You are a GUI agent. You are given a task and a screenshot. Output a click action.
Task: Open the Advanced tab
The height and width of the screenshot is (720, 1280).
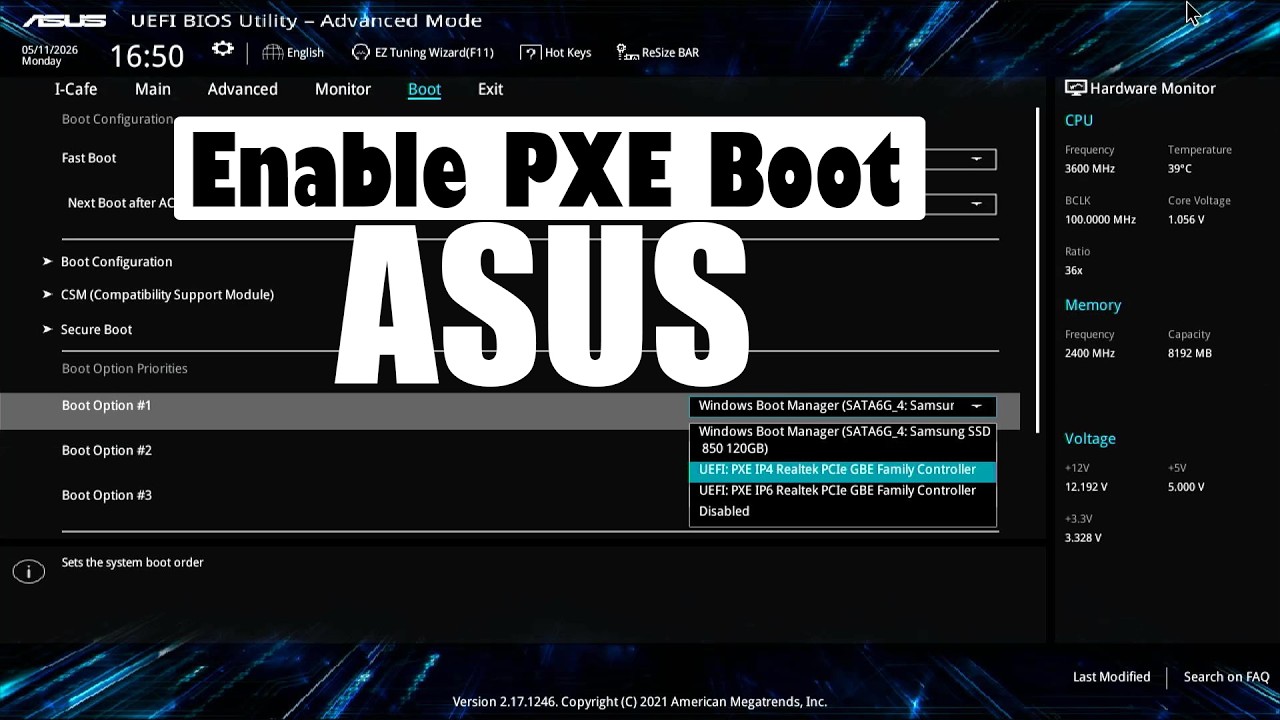(x=243, y=89)
